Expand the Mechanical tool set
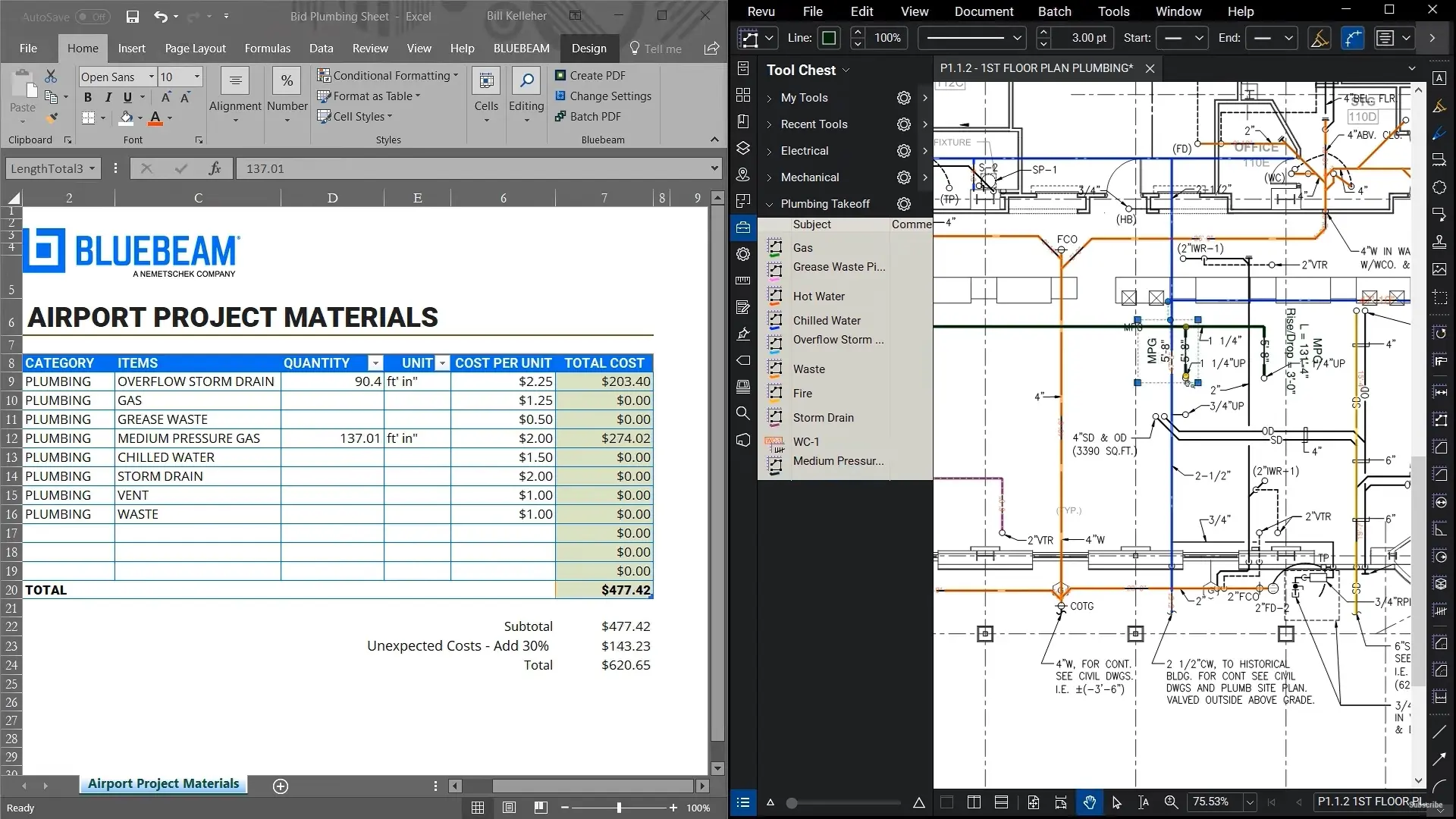The width and height of the screenshot is (1456, 819). pos(769,177)
